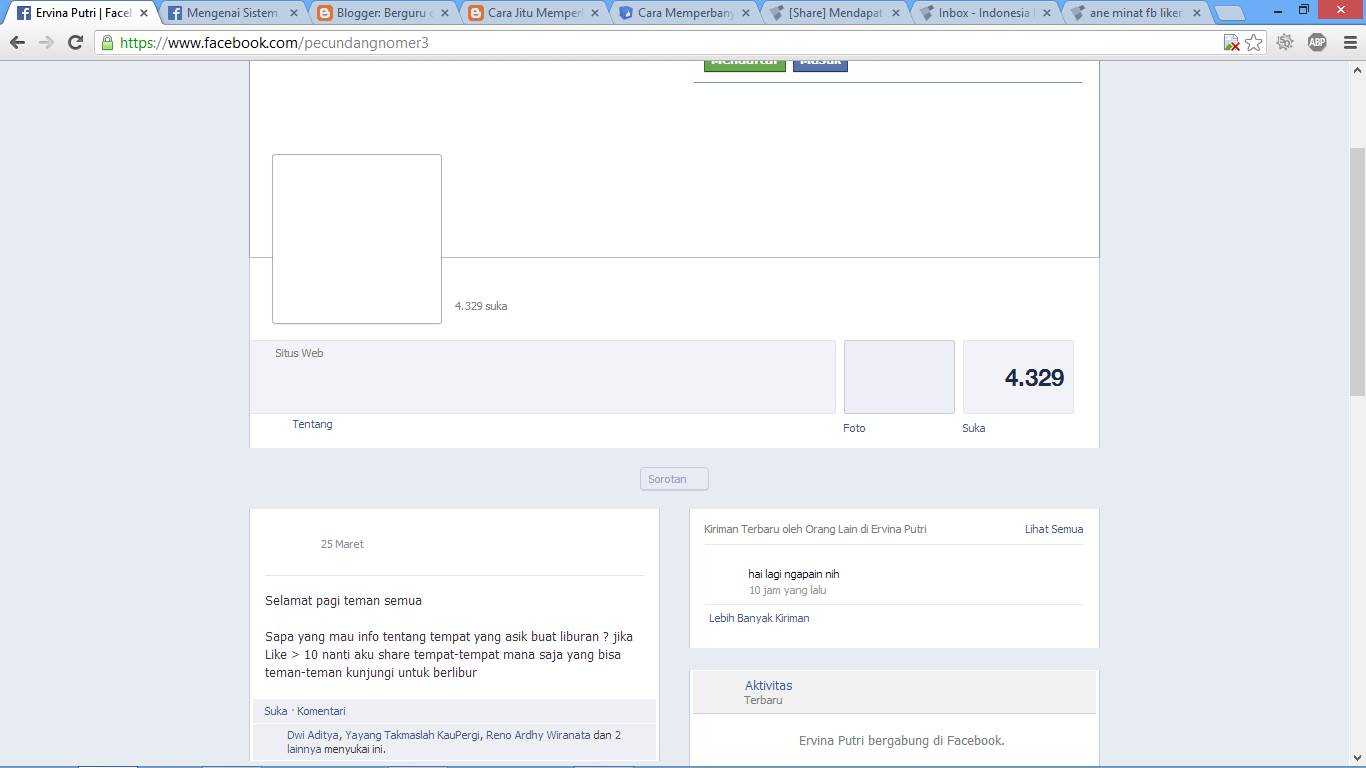
Task: Open the Chrome hamburger menu
Action: click(x=1349, y=42)
